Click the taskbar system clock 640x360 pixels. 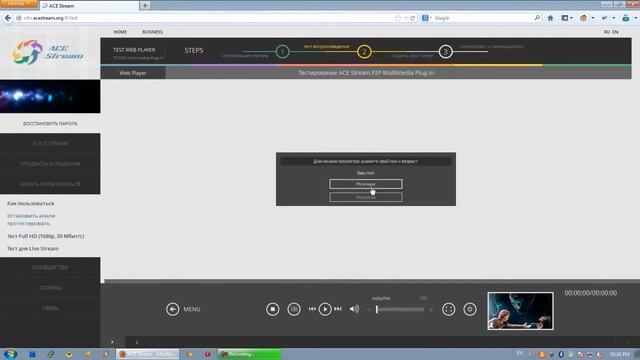[620, 354]
